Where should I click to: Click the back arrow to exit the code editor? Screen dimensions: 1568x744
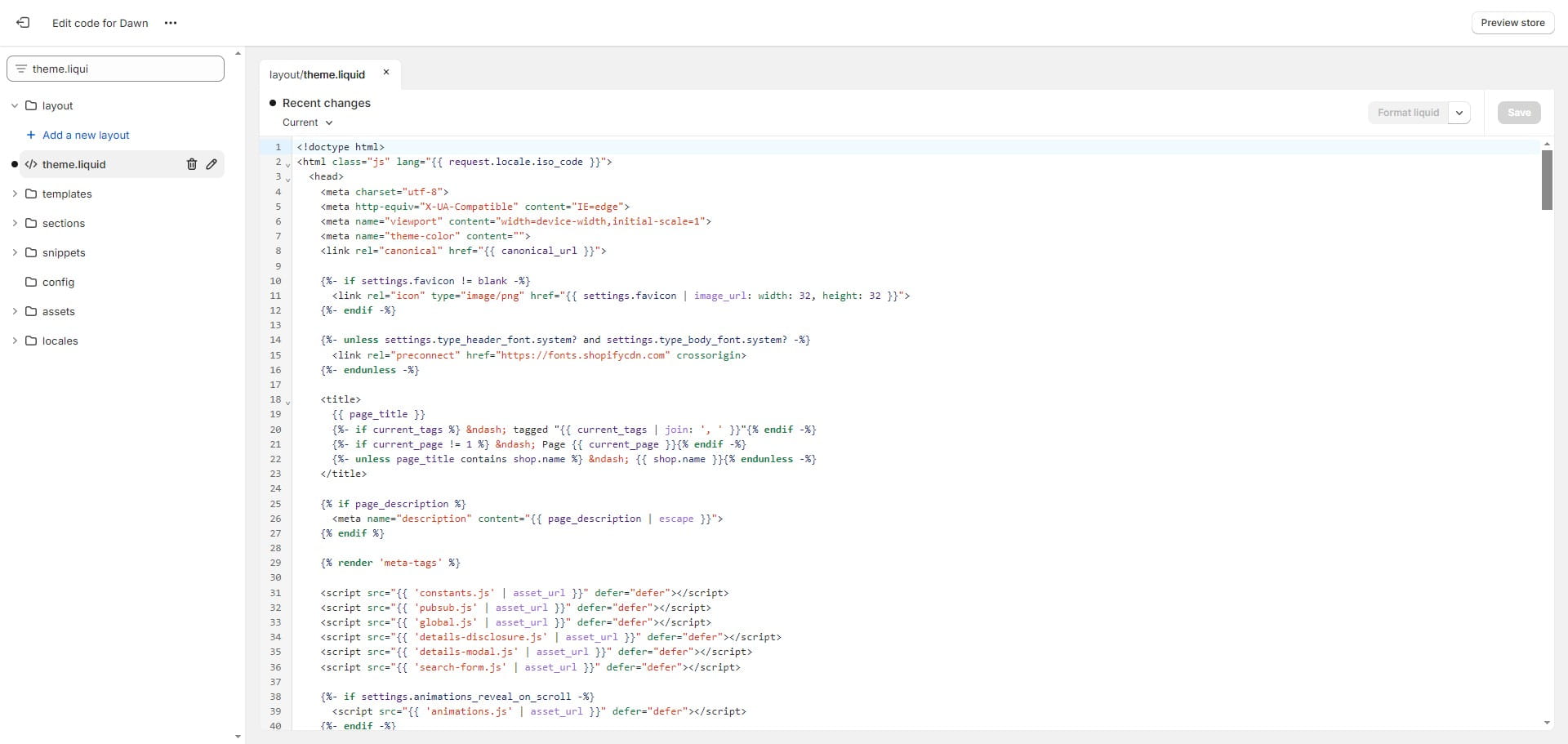[x=23, y=22]
